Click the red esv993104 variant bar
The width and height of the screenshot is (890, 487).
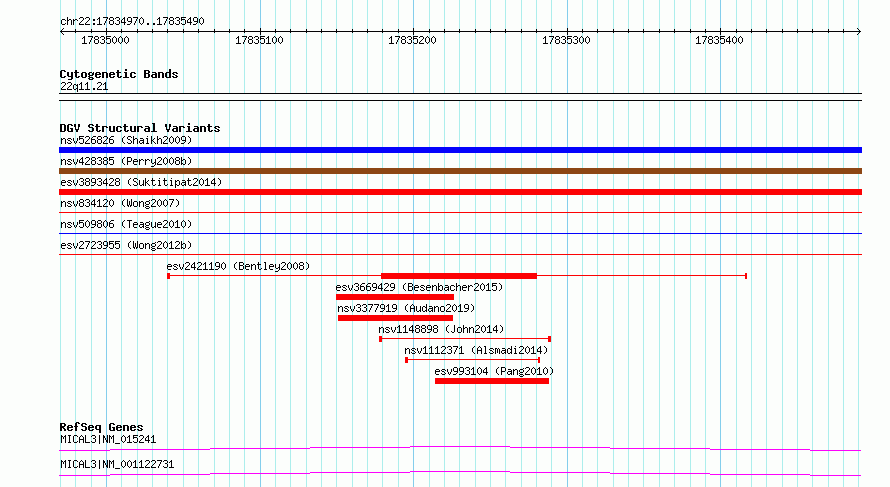[492, 381]
